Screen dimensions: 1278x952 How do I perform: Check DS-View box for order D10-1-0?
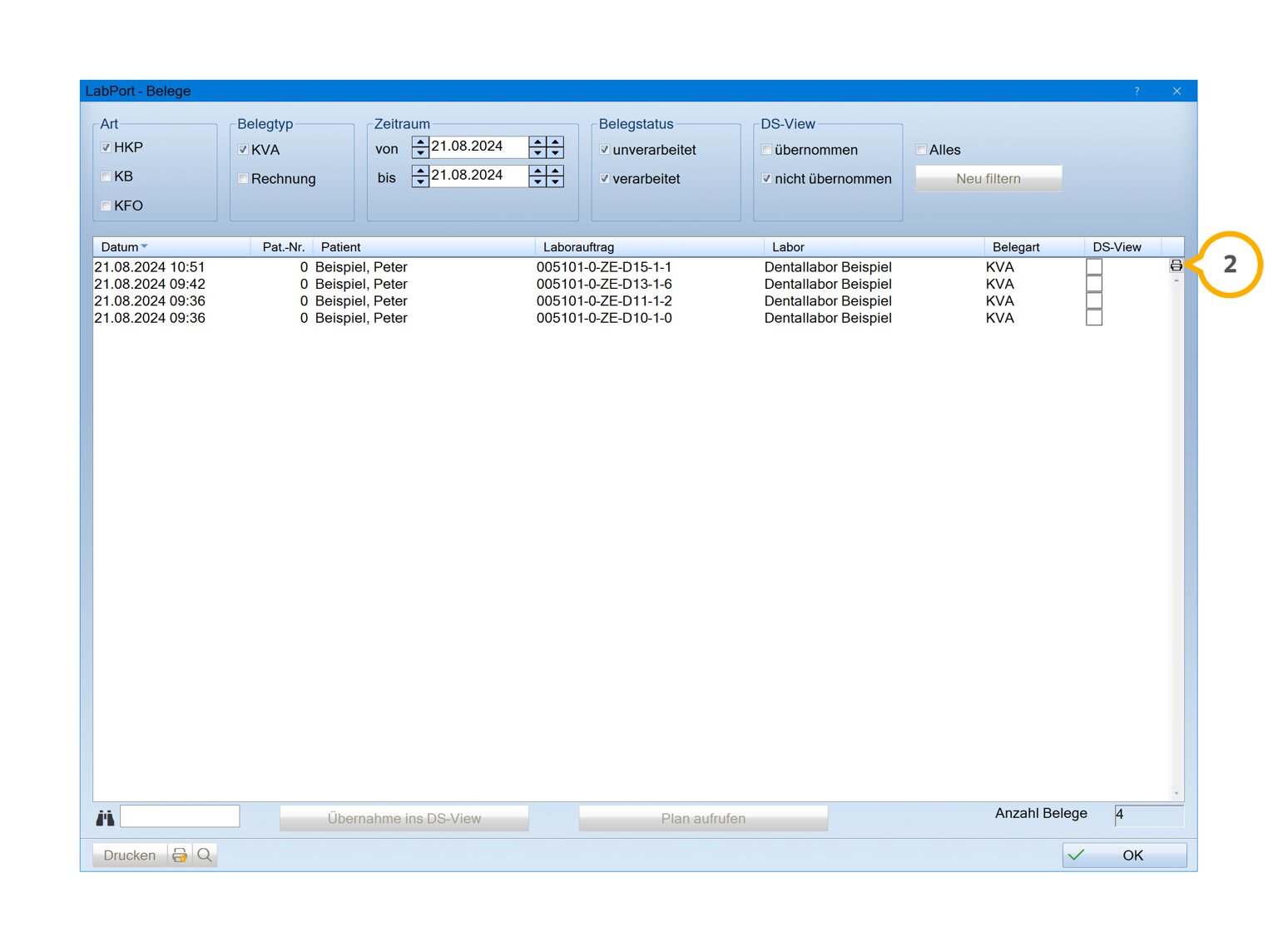tap(1094, 318)
